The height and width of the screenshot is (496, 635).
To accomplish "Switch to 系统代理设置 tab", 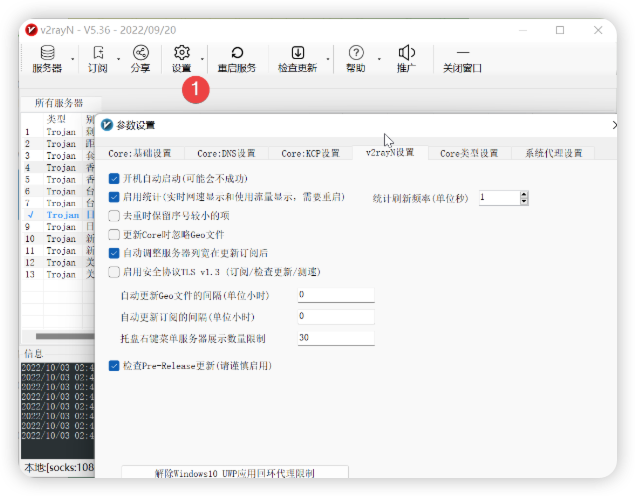I will coord(554,153).
